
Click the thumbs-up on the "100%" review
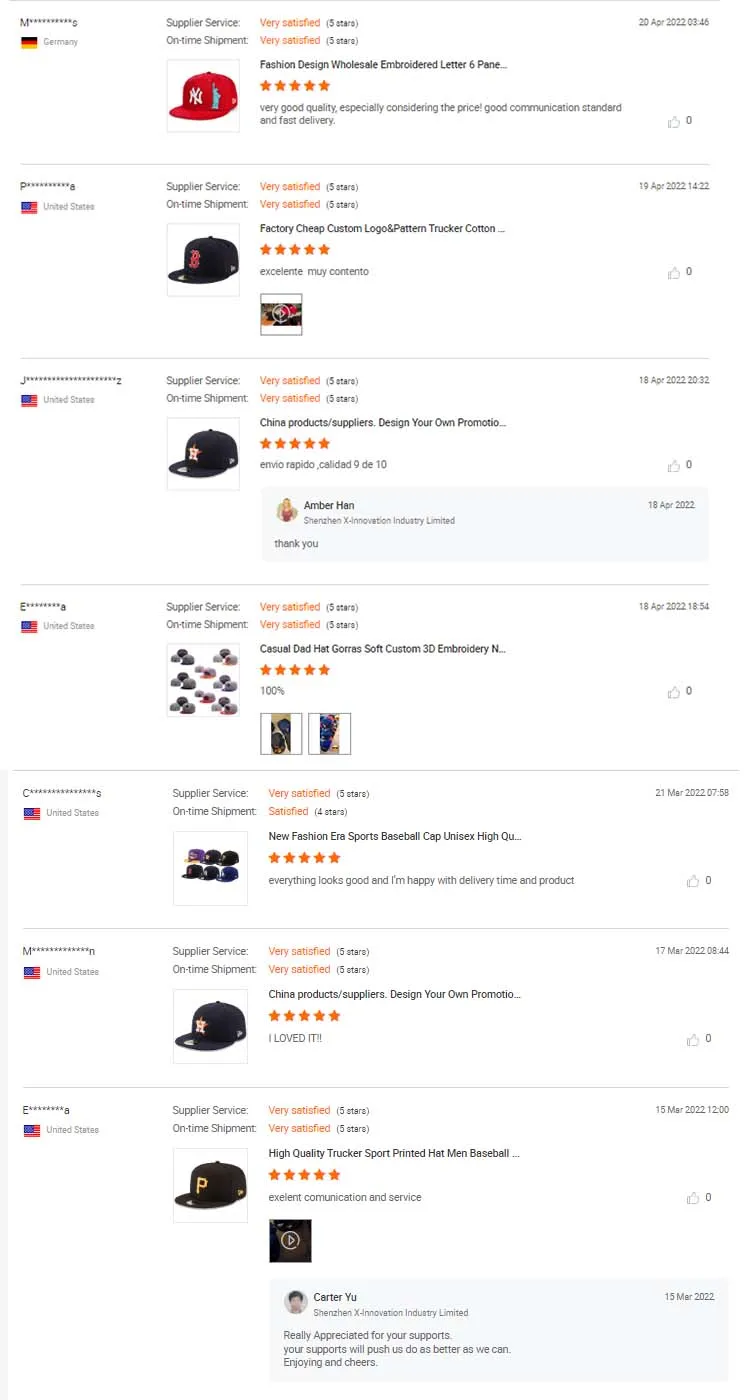[674, 691]
